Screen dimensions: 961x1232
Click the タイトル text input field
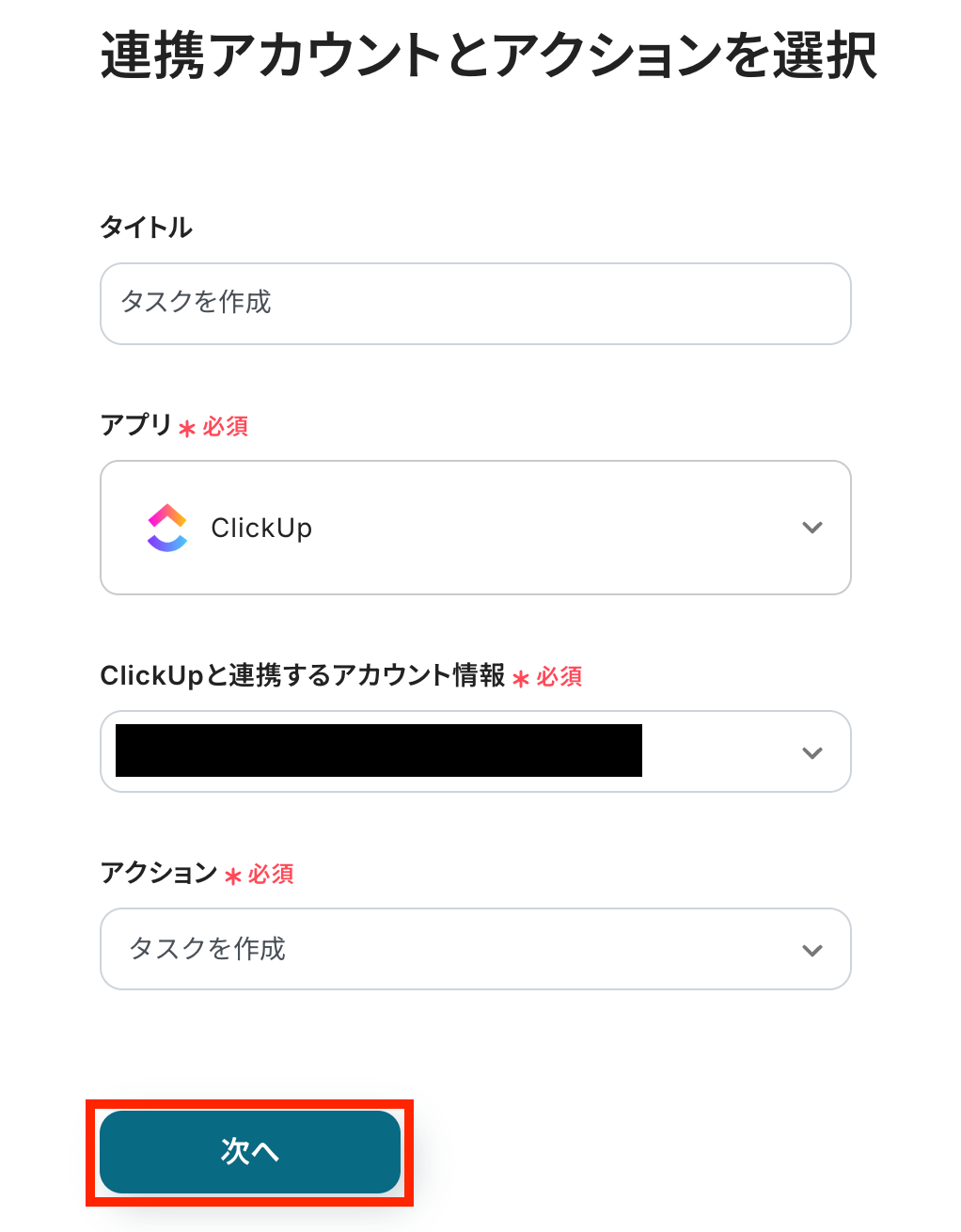tap(475, 303)
